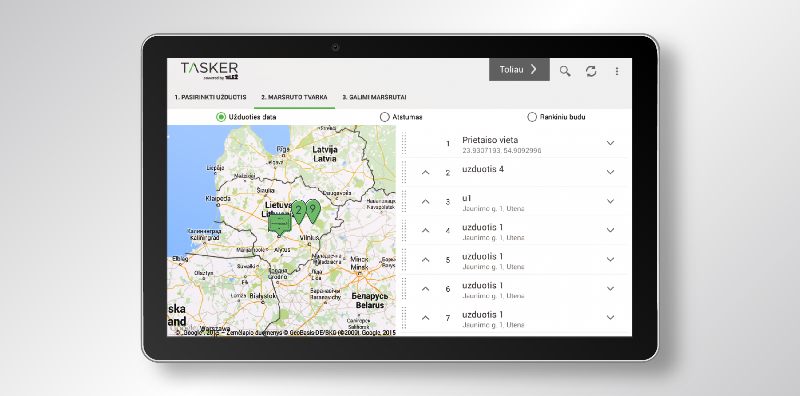
Task: Select the green square device marker on map
Action: pyautogui.click(x=280, y=224)
